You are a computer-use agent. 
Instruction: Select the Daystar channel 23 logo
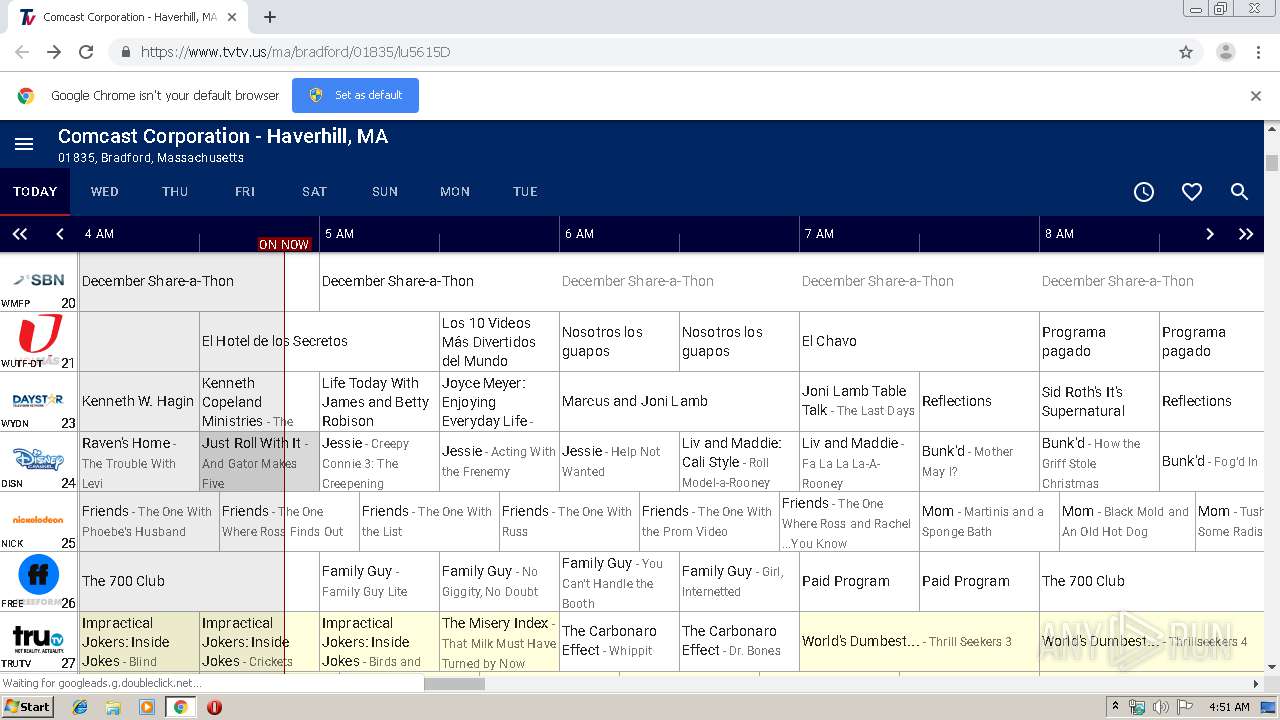(40, 402)
